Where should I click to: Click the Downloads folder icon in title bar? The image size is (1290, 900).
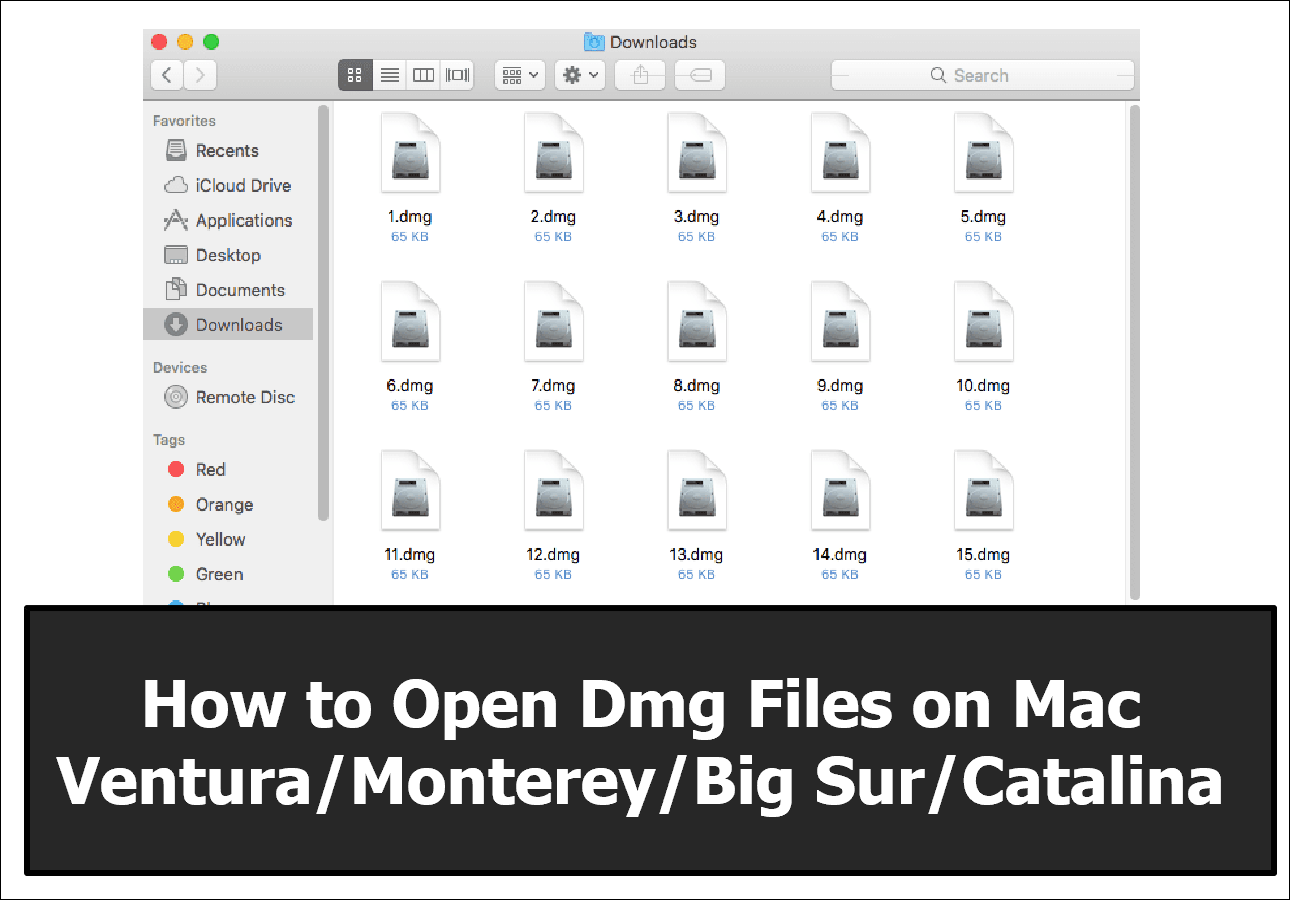click(594, 42)
